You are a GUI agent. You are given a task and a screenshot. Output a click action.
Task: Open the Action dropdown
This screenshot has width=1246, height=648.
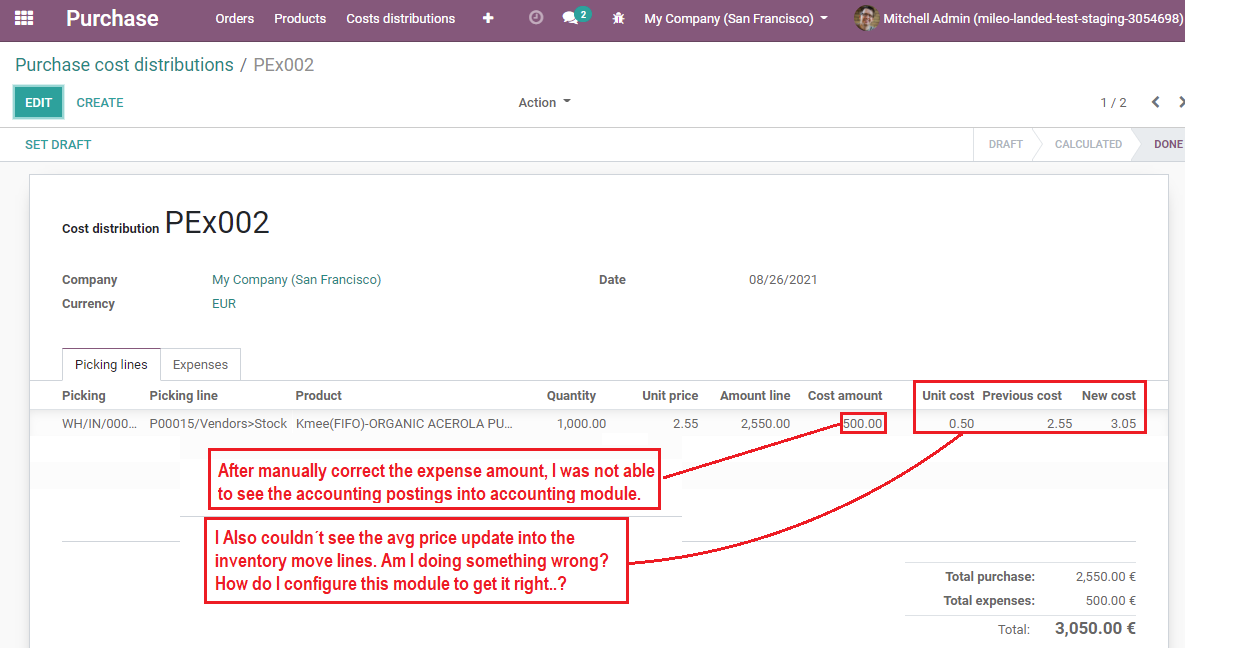click(544, 102)
